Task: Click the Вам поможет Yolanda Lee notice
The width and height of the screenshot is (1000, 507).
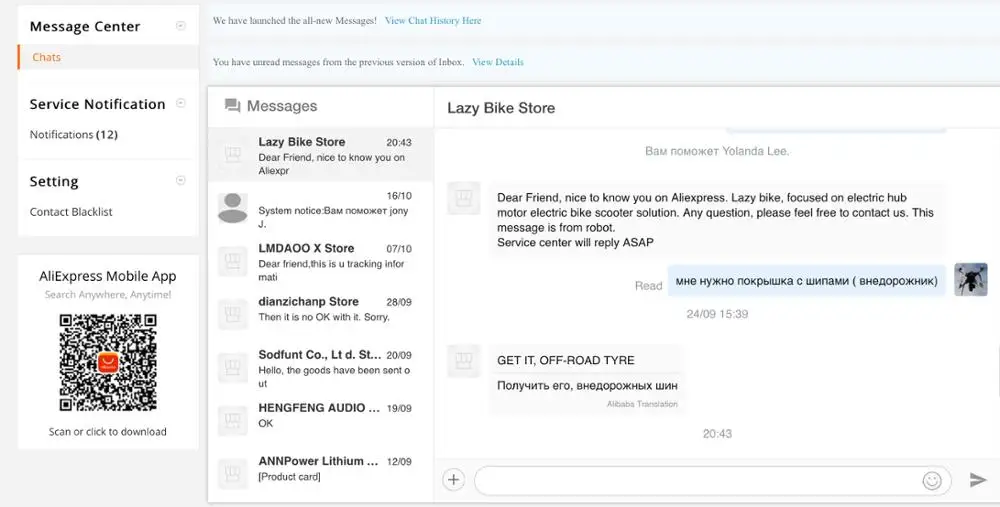Action: point(717,151)
